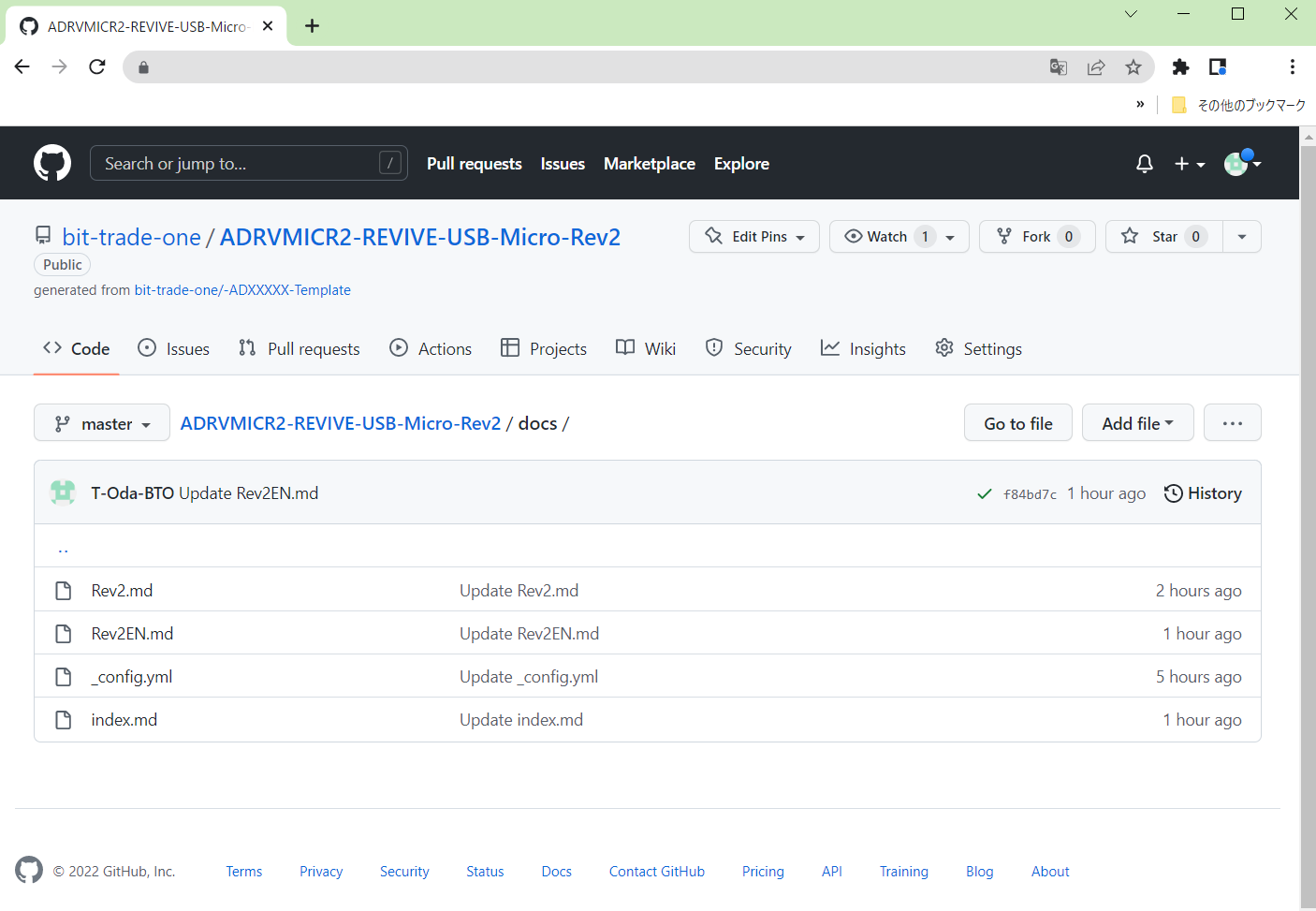Open the Chrome three-dot menu
The height and width of the screenshot is (911, 1316).
click(1292, 66)
